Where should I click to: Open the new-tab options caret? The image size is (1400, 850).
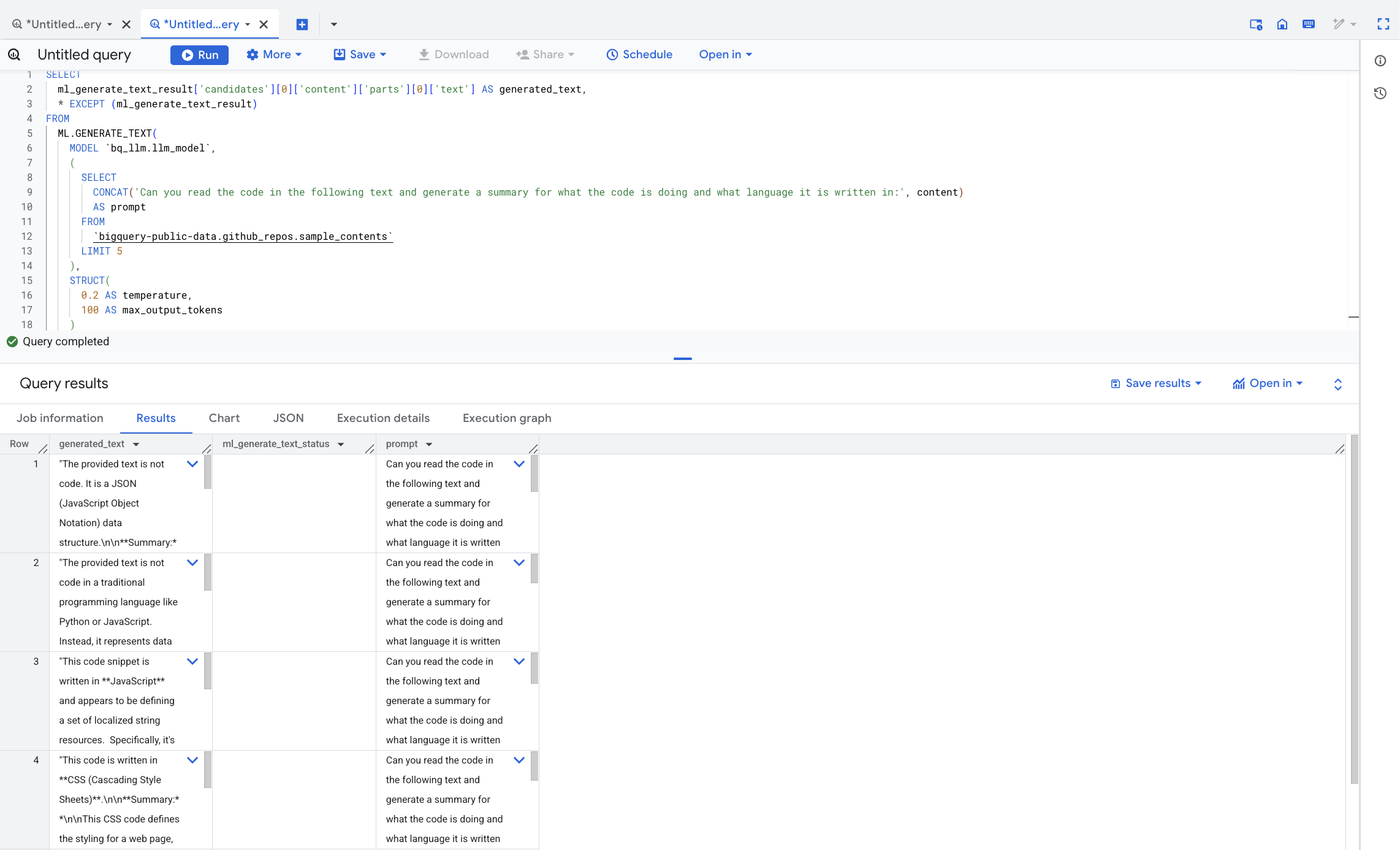334,25
